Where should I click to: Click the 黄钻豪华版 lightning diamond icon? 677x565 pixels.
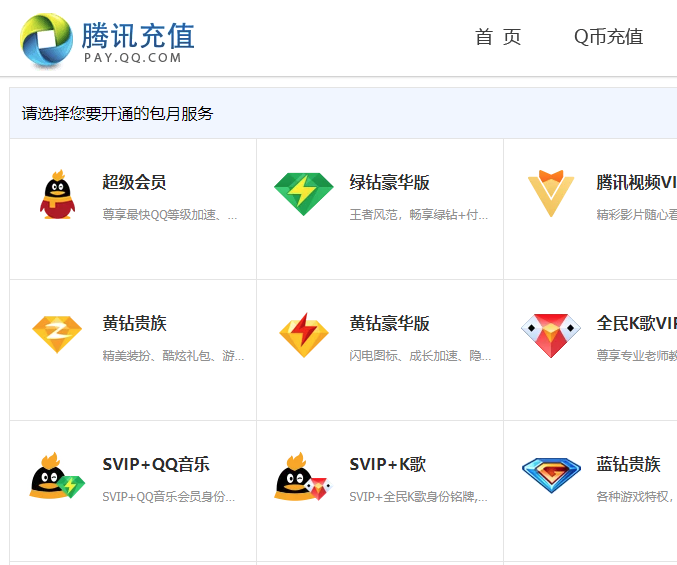pos(304,335)
